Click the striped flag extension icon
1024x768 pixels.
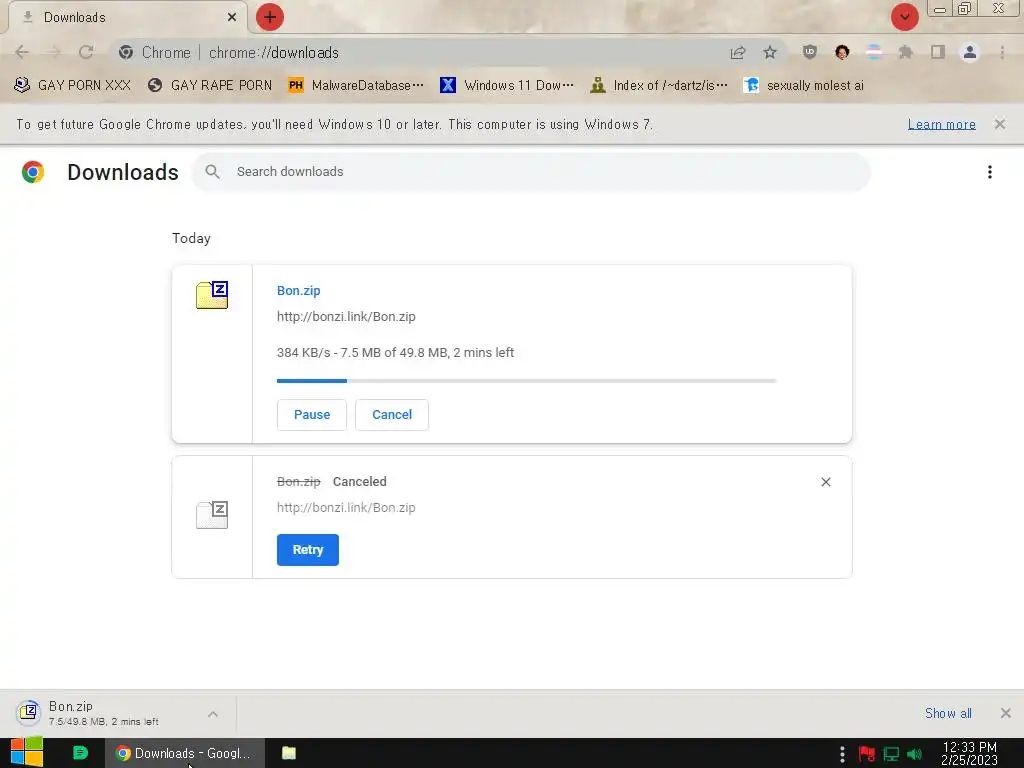pyautogui.click(x=874, y=52)
